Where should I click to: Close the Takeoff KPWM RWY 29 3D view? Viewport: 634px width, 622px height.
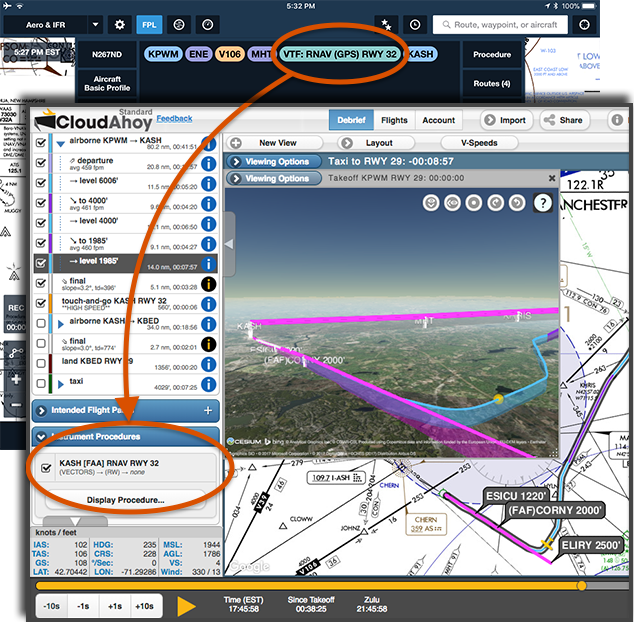click(x=552, y=178)
